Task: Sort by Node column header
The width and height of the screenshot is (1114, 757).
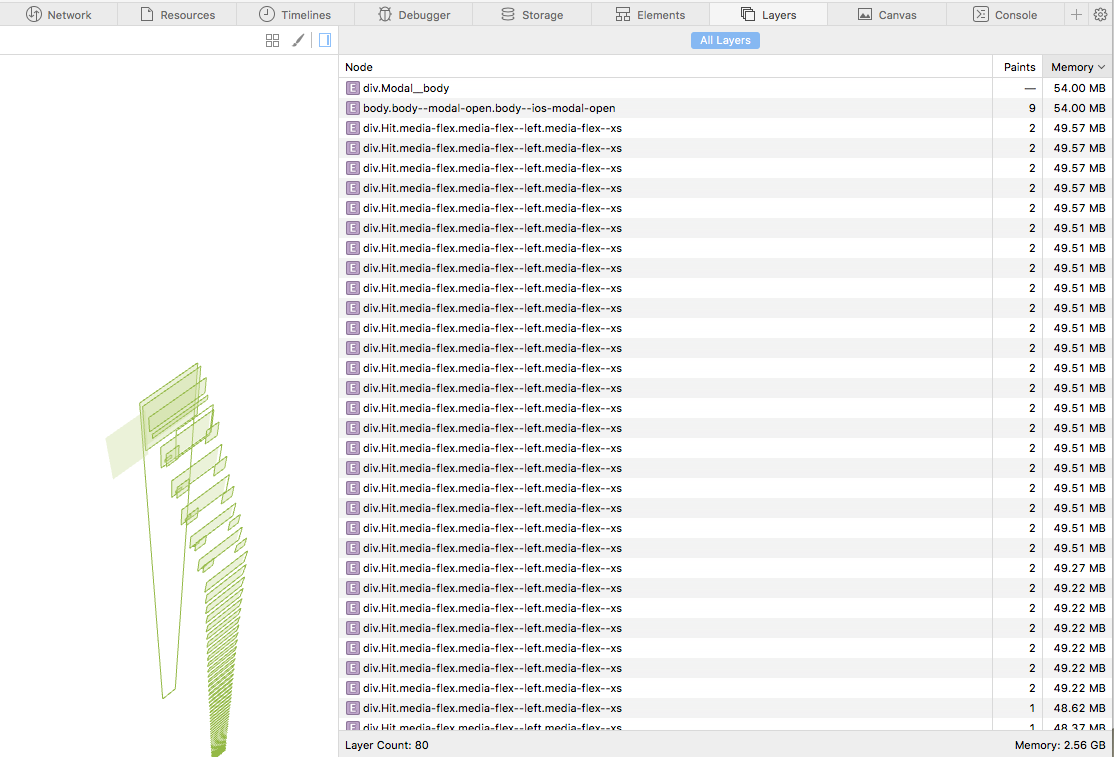Action: pyautogui.click(x=665, y=67)
